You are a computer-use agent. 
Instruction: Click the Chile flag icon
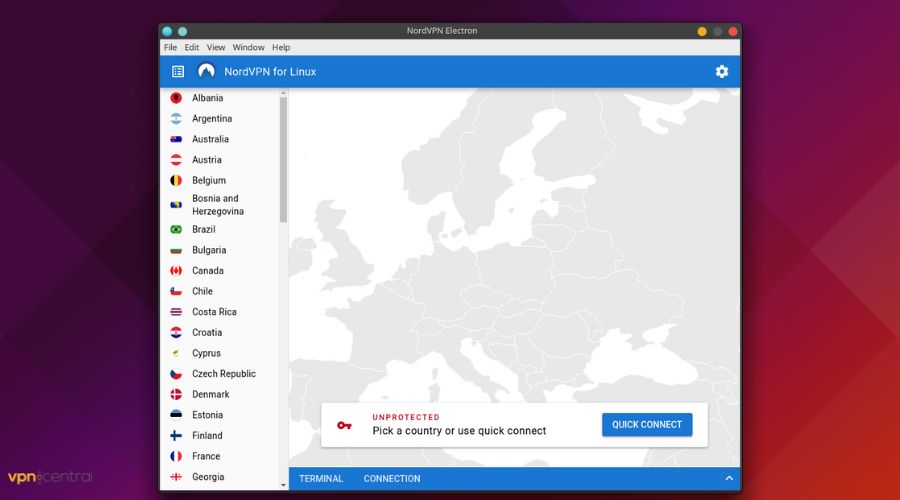click(176, 292)
